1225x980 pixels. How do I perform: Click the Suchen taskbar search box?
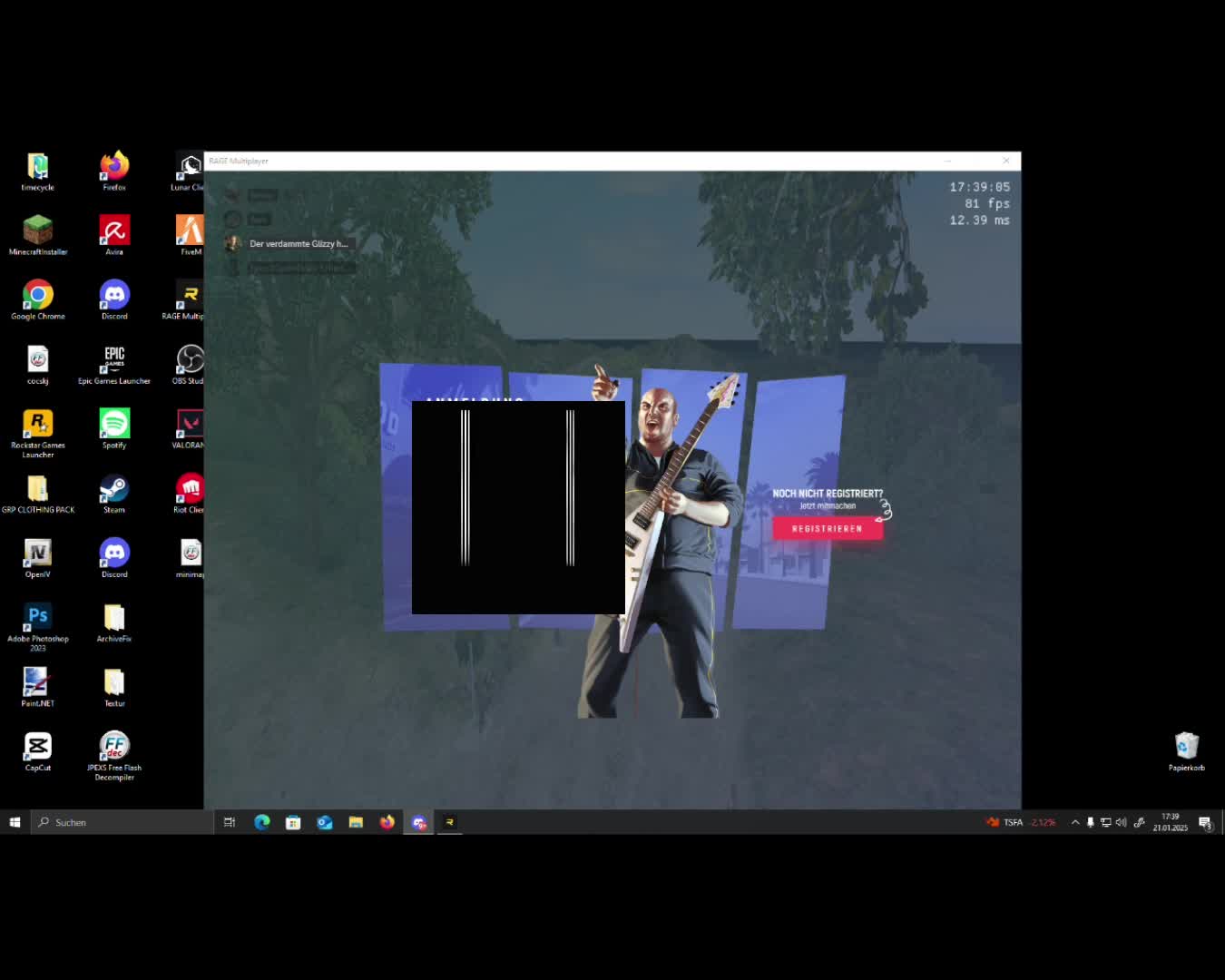point(122,822)
